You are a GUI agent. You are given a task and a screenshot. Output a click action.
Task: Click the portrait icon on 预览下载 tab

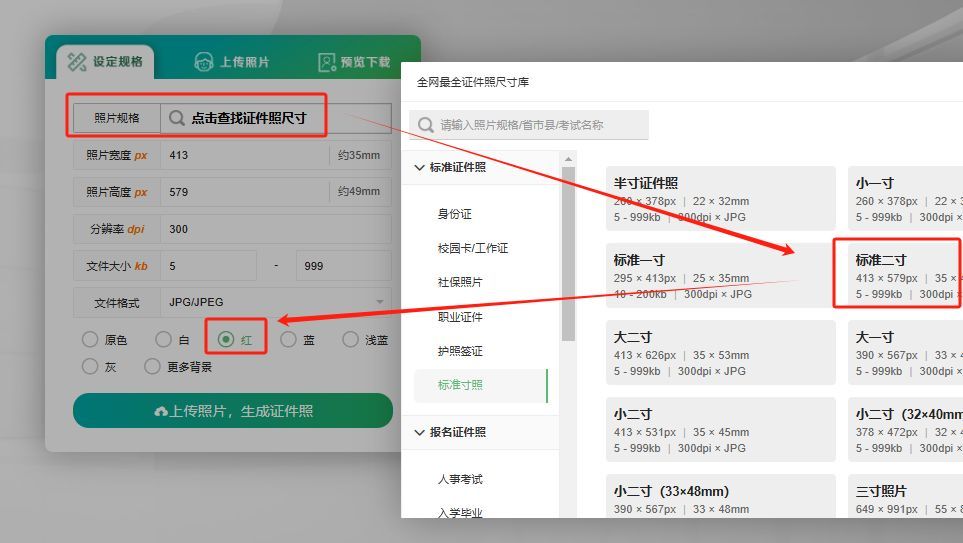click(x=326, y=62)
